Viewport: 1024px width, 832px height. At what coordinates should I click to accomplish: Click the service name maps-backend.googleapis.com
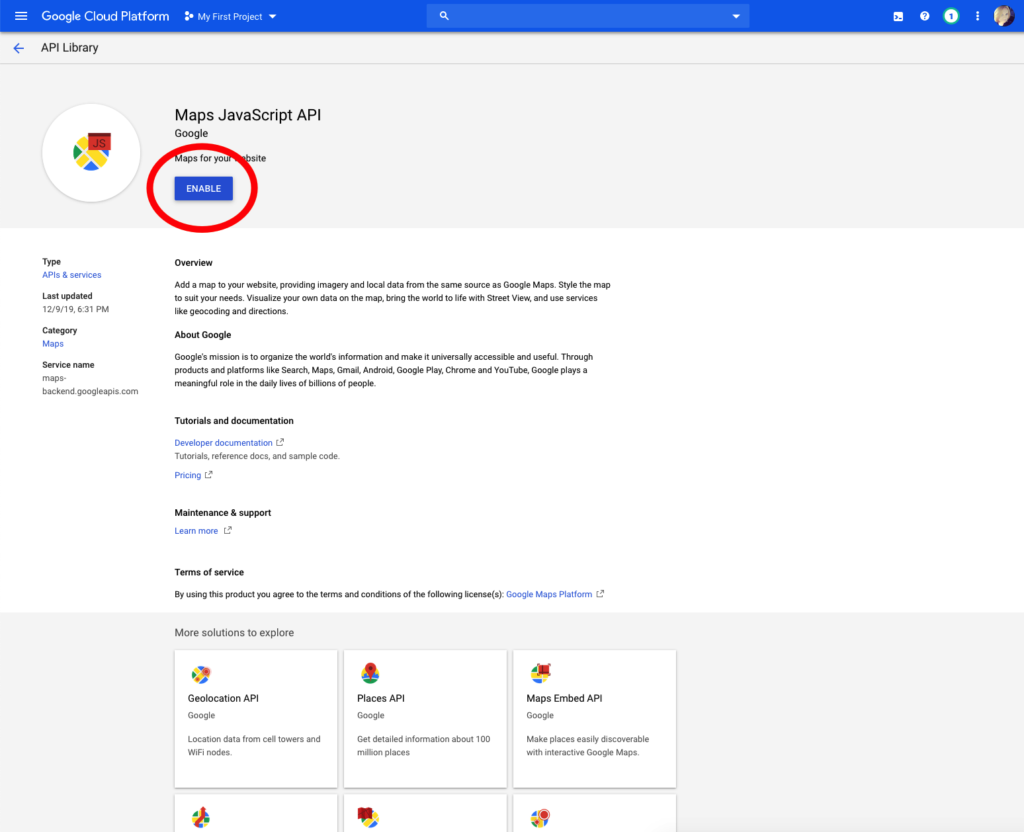(x=90, y=385)
